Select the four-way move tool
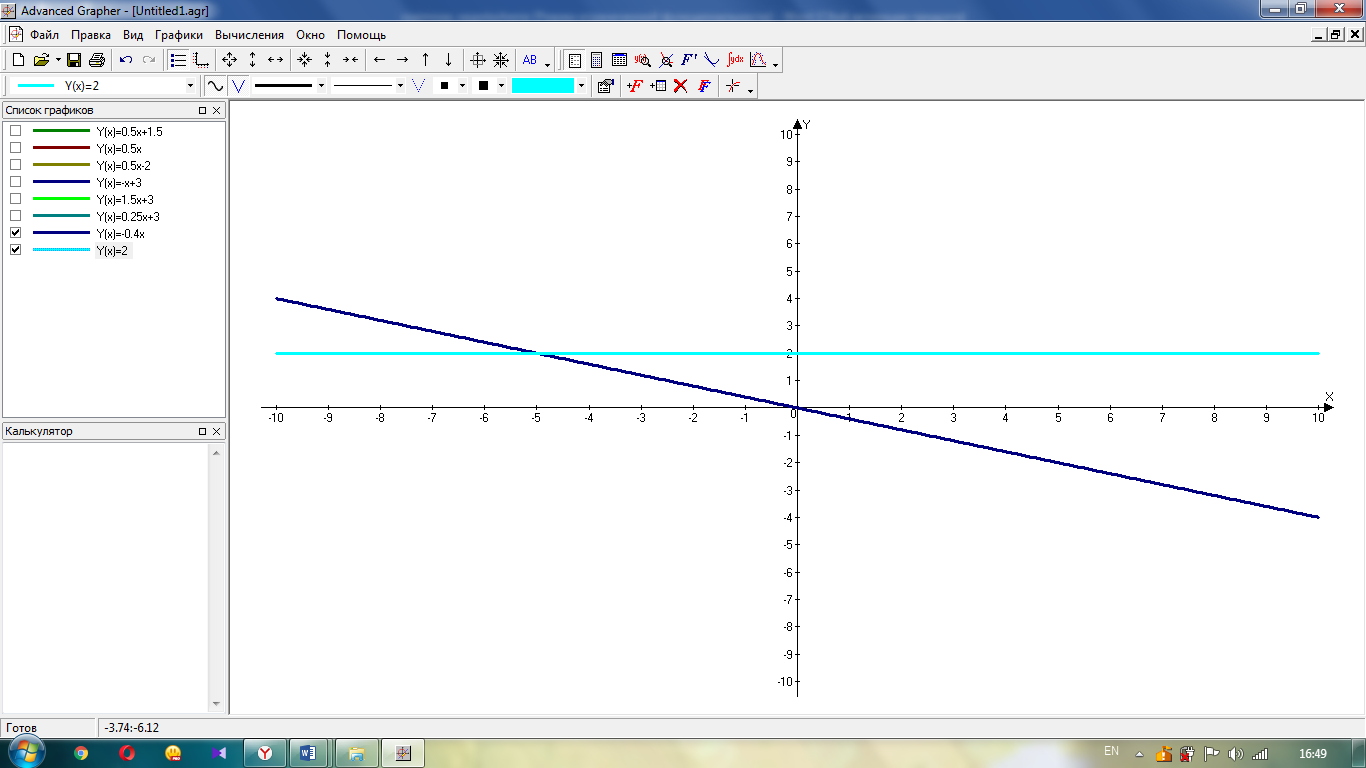Image resolution: width=1366 pixels, height=768 pixels. pyautogui.click(x=229, y=60)
